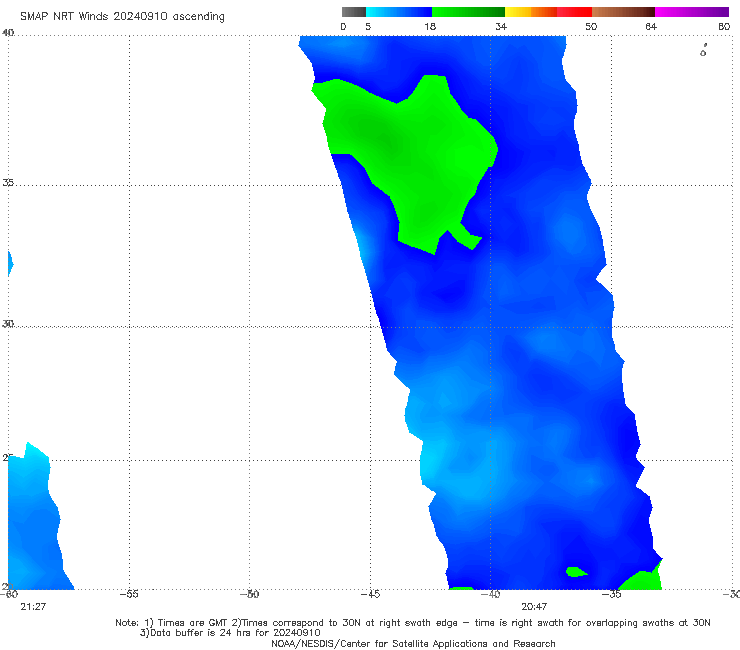The width and height of the screenshot is (740, 650).
Task: Click the 'Data buffer is 24 hrs' note
Action: pos(230,633)
